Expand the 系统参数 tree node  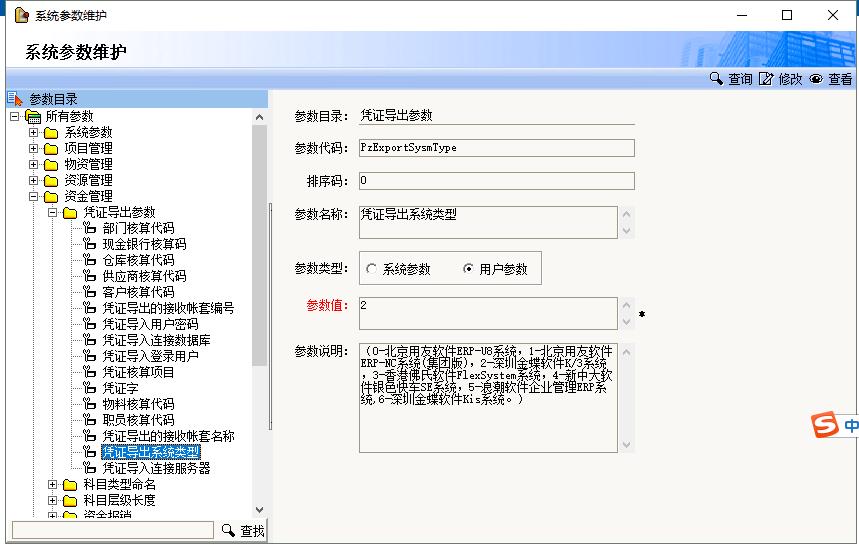coord(33,132)
